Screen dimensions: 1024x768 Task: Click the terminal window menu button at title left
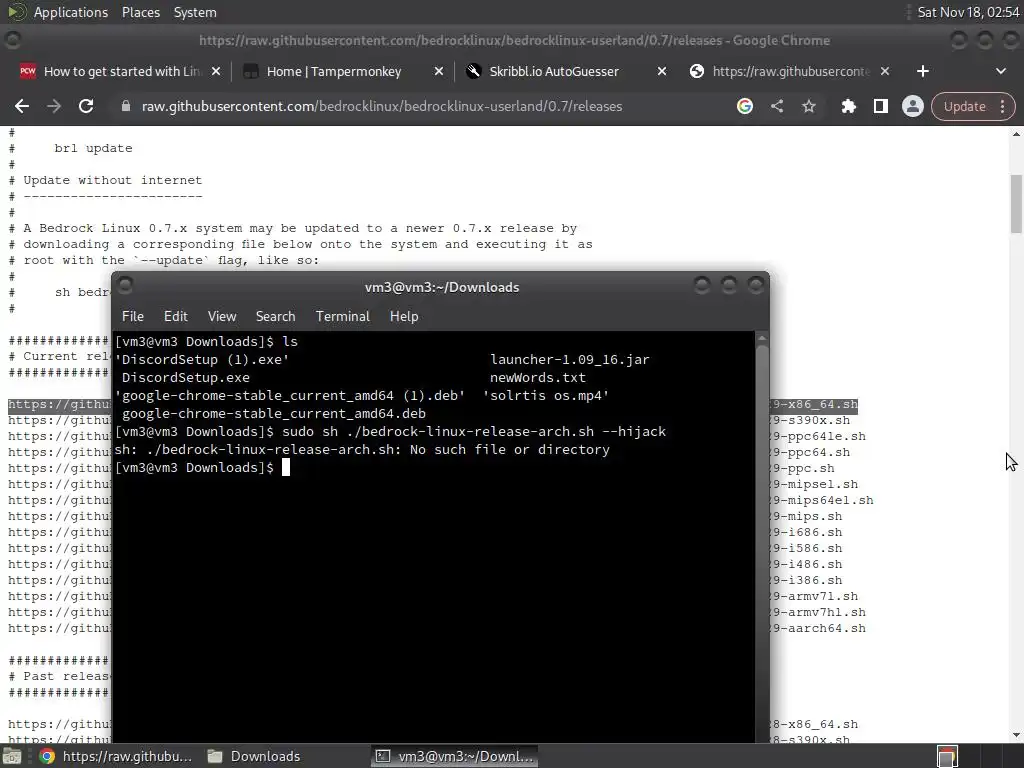click(x=125, y=285)
